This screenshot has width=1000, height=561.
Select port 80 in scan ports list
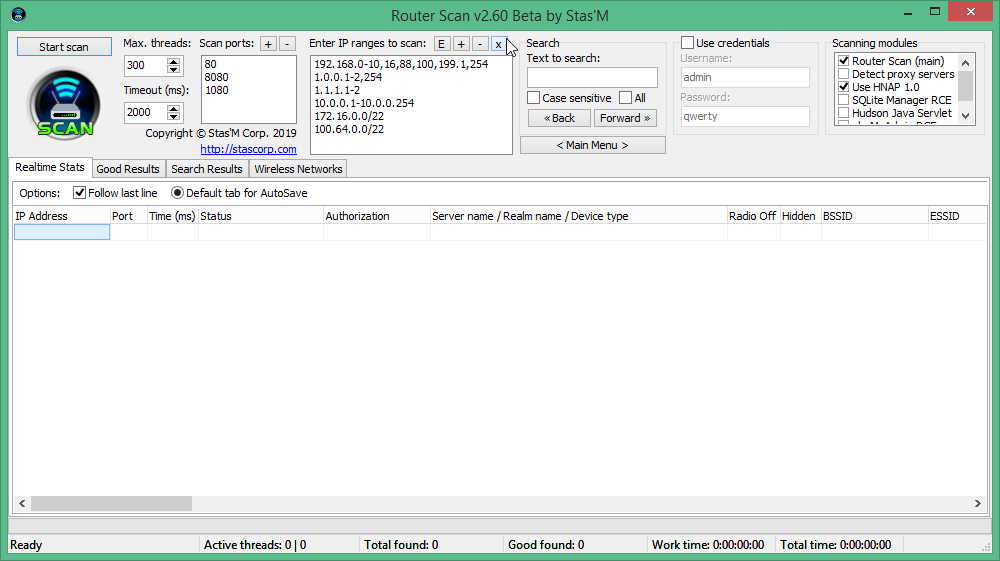point(211,64)
